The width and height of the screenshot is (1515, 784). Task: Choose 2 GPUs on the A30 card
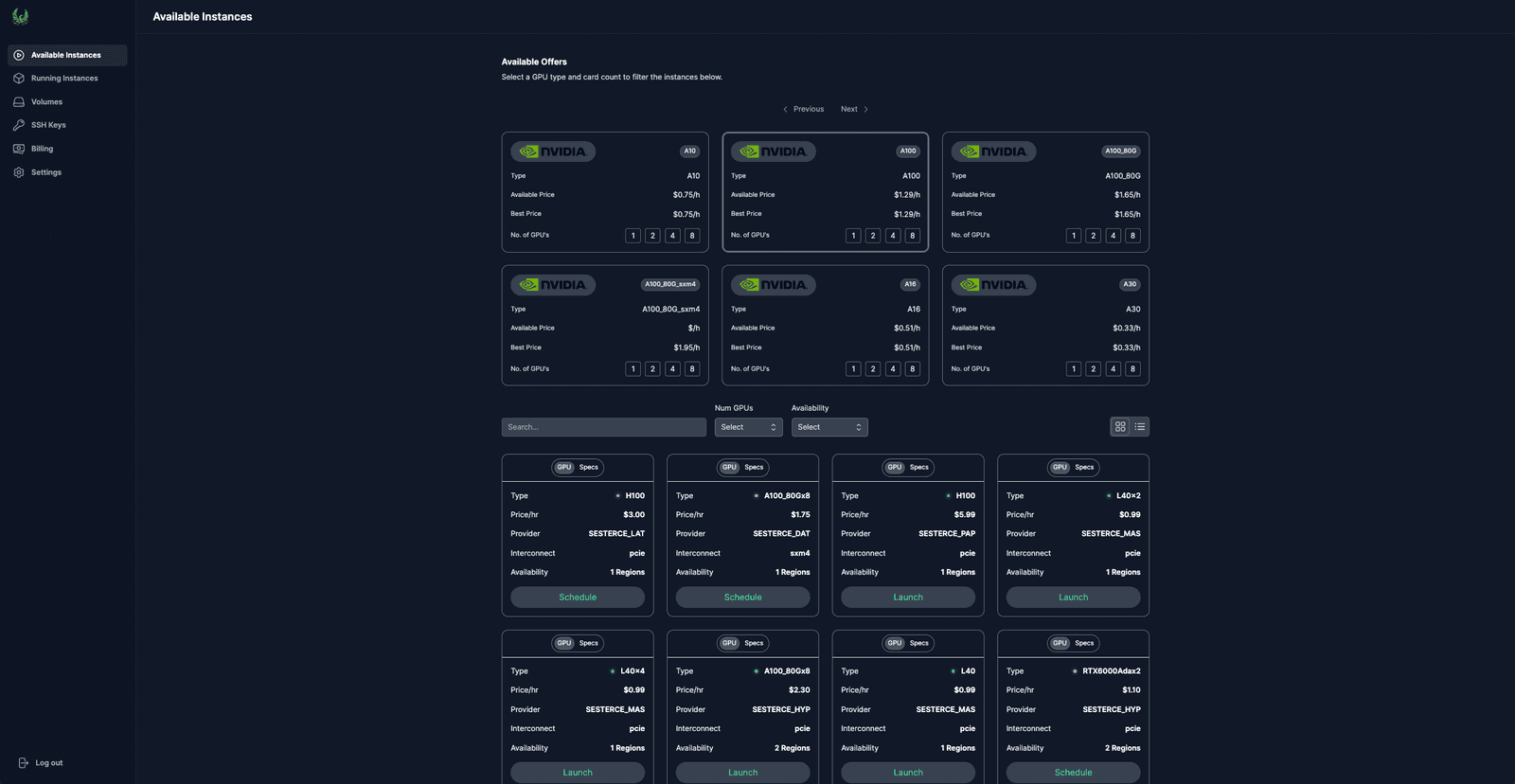pos(1093,369)
